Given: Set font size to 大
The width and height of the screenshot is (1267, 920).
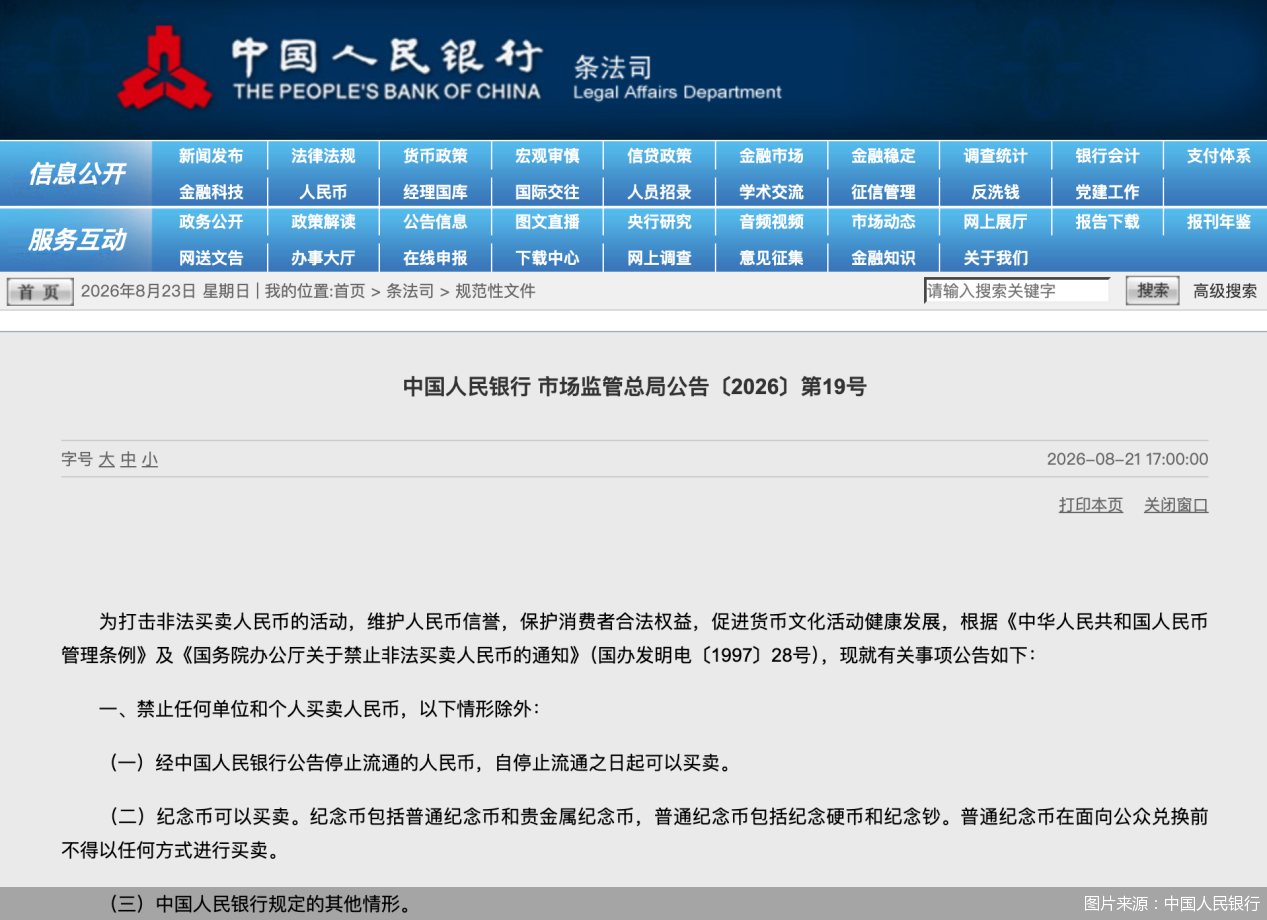Looking at the screenshot, I should 106,460.
